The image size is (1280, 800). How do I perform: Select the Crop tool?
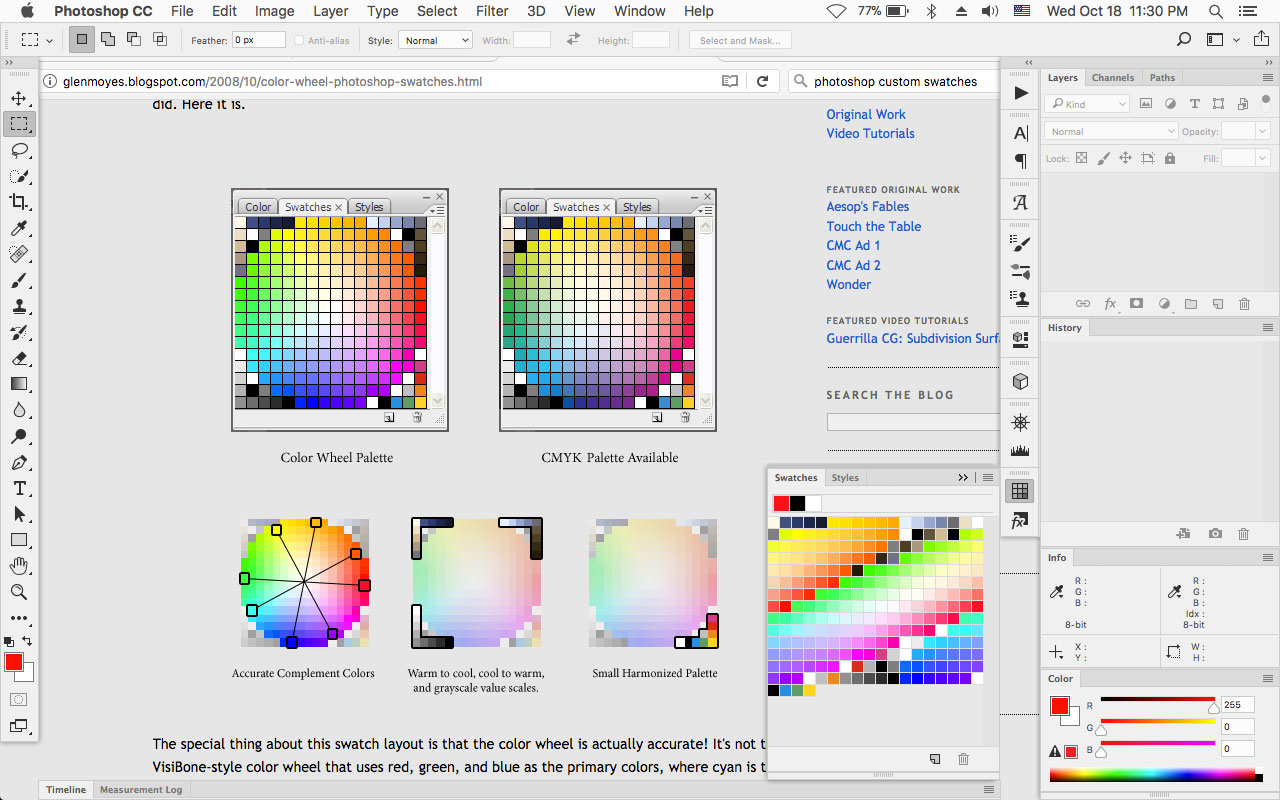click(19, 202)
